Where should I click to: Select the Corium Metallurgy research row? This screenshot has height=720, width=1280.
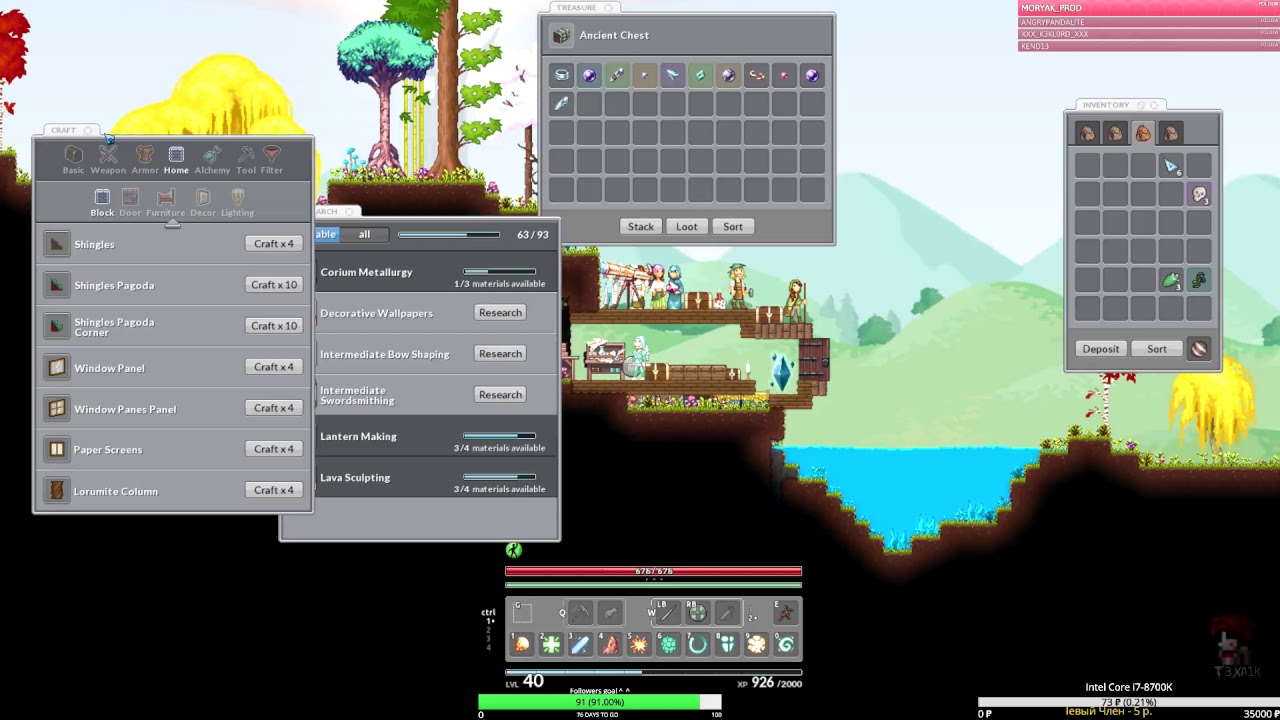point(436,272)
